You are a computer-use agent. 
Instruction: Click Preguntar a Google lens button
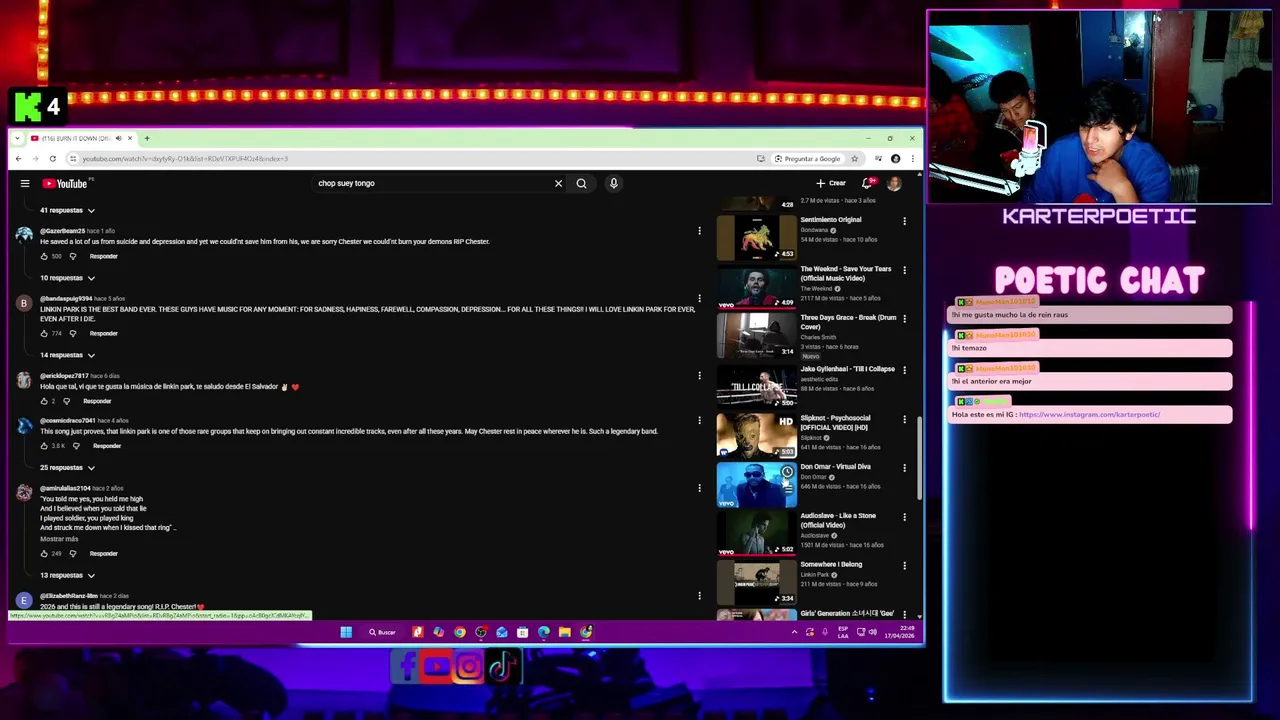807,159
